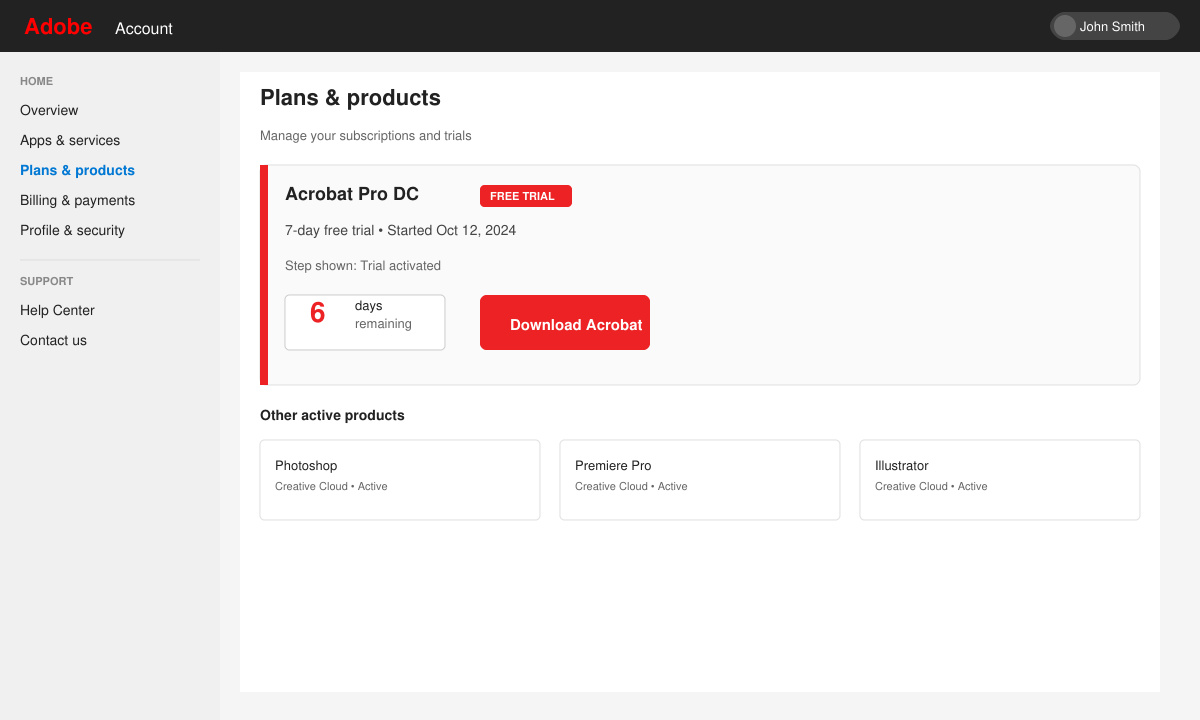Click John Smith's avatar circle
The height and width of the screenshot is (720, 1200).
click(x=1065, y=26)
